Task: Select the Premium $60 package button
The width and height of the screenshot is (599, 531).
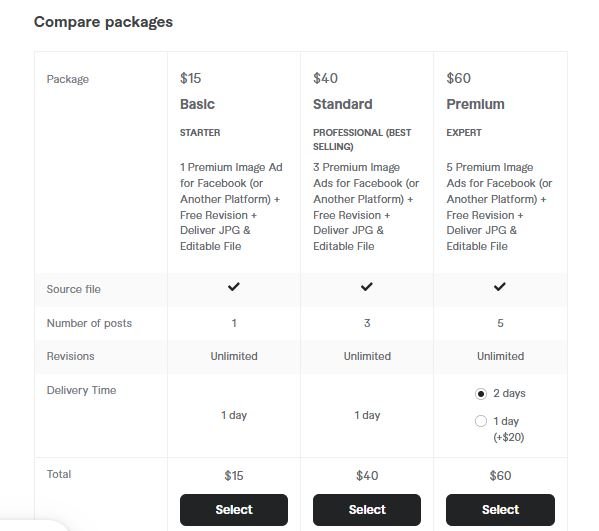Action: (x=500, y=510)
